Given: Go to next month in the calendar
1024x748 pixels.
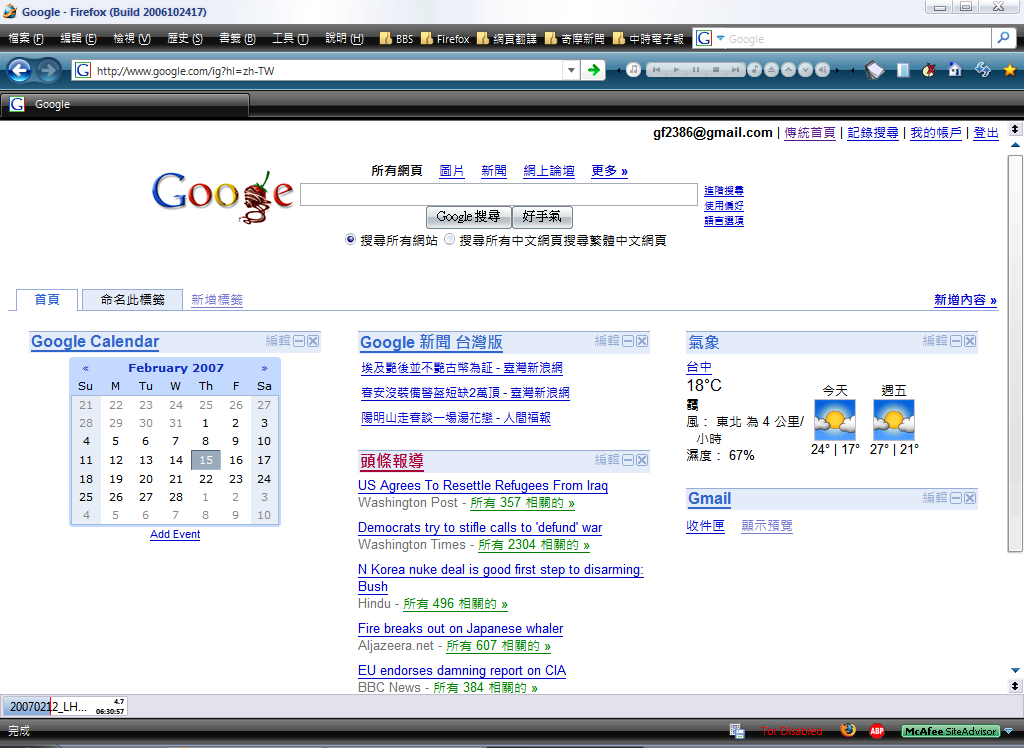Looking at the screenshot, I should click(x=264, y=368).
